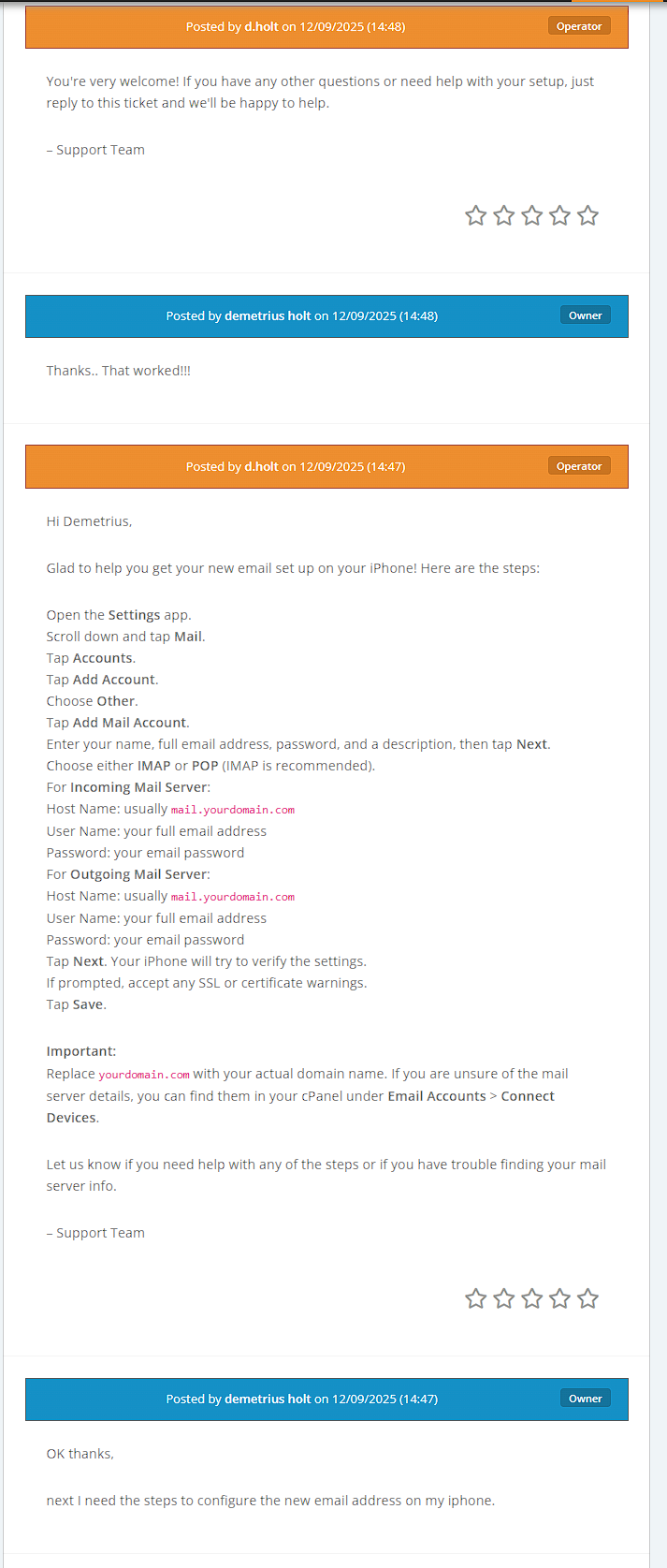This screenshot has width=667, height=1568.
Task: Open d.holt's name in the 14:48 header
Action: [261, 27]
